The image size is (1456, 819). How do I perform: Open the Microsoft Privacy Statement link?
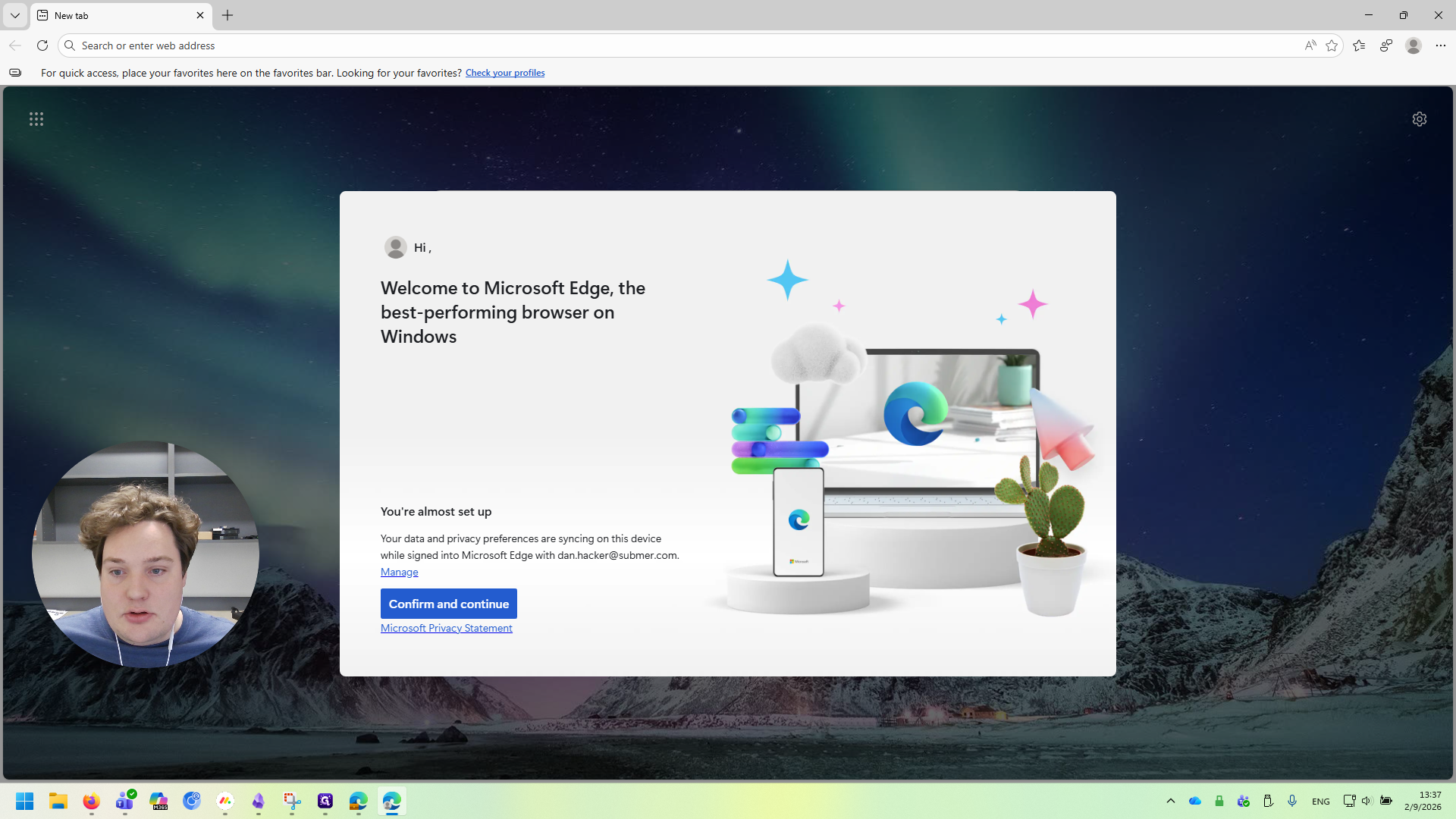[447, 628]
